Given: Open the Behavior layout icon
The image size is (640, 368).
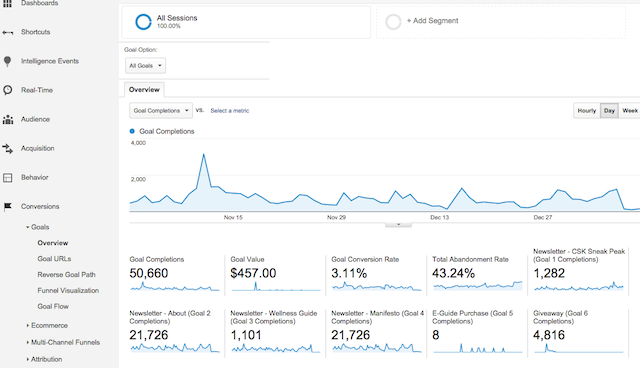Looking at the screenshot, I should pos(7,177).
